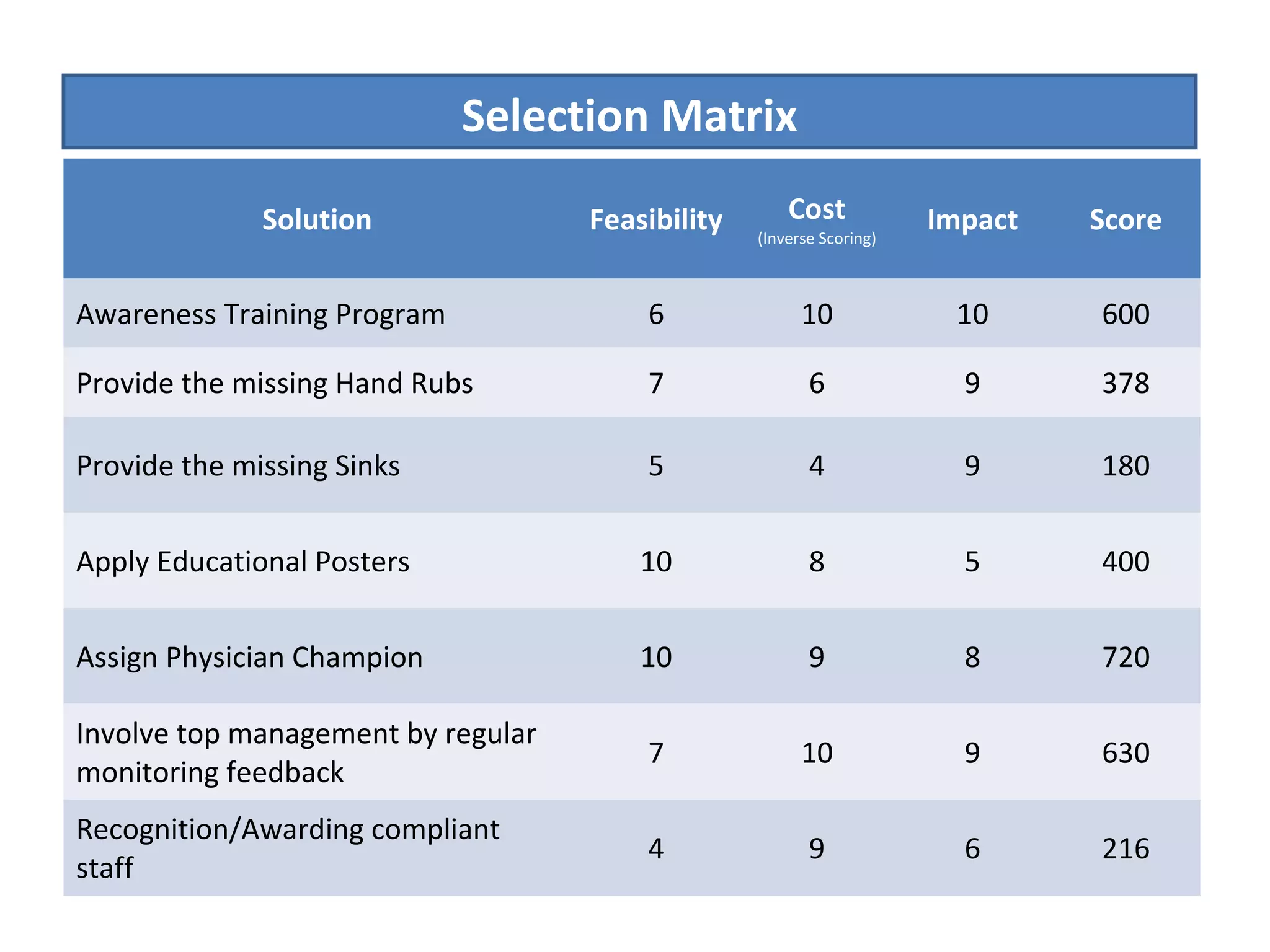
Task: Click the Inverse Scoring subtitle text
Action: click(816, 239)
